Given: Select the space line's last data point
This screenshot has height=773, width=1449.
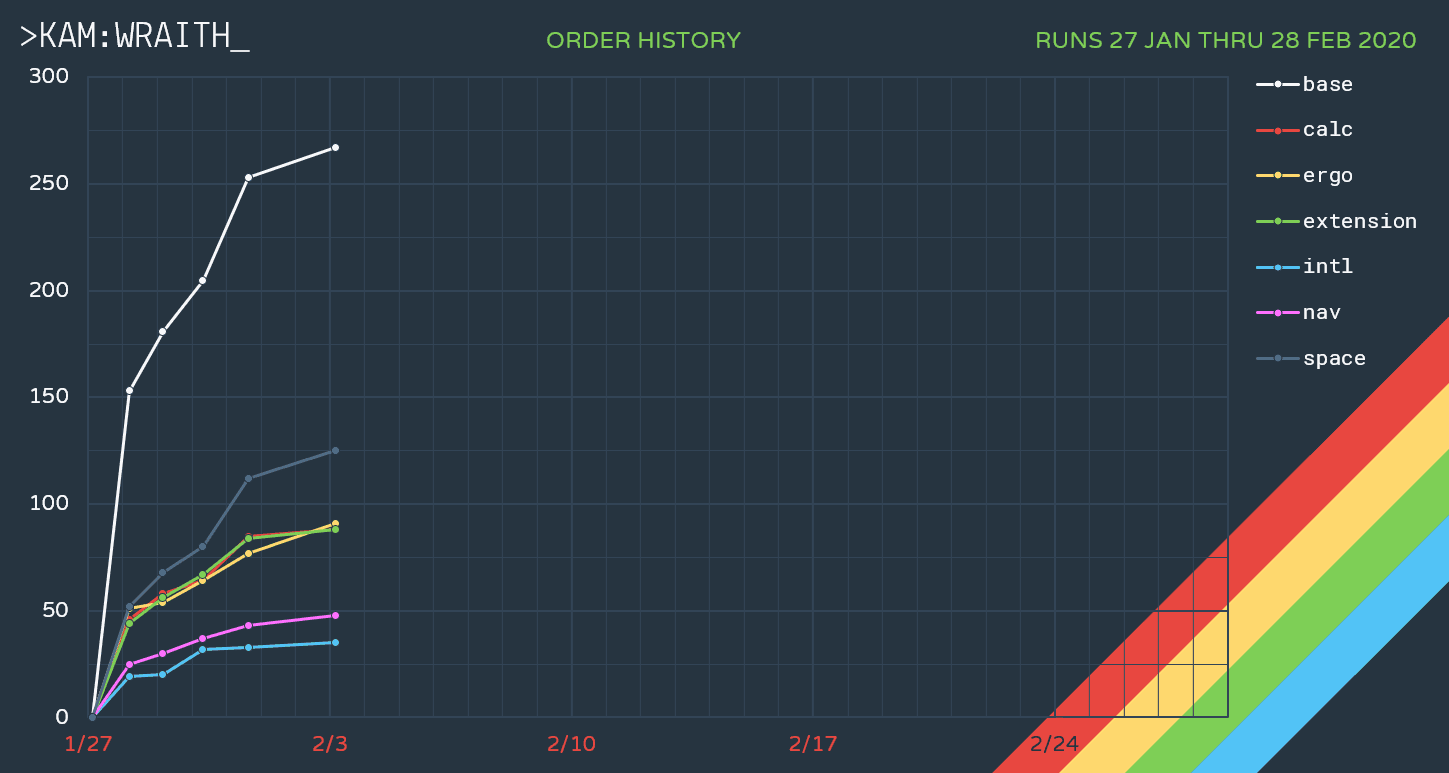Looking at the screenshot, I should pyautogui.click(x=335, y=451).
